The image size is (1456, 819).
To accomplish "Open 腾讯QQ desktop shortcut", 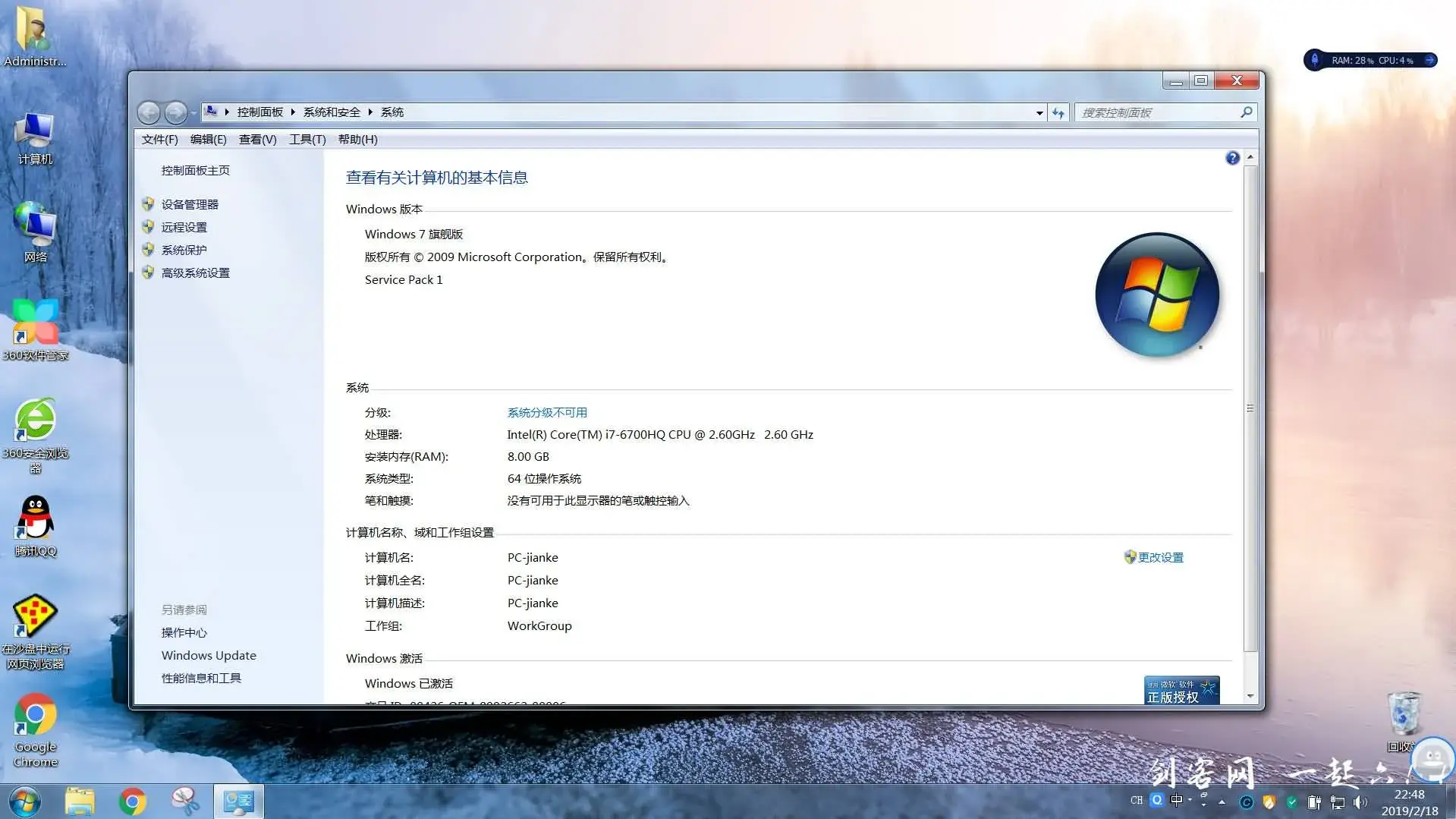I will tap(35, 526).
